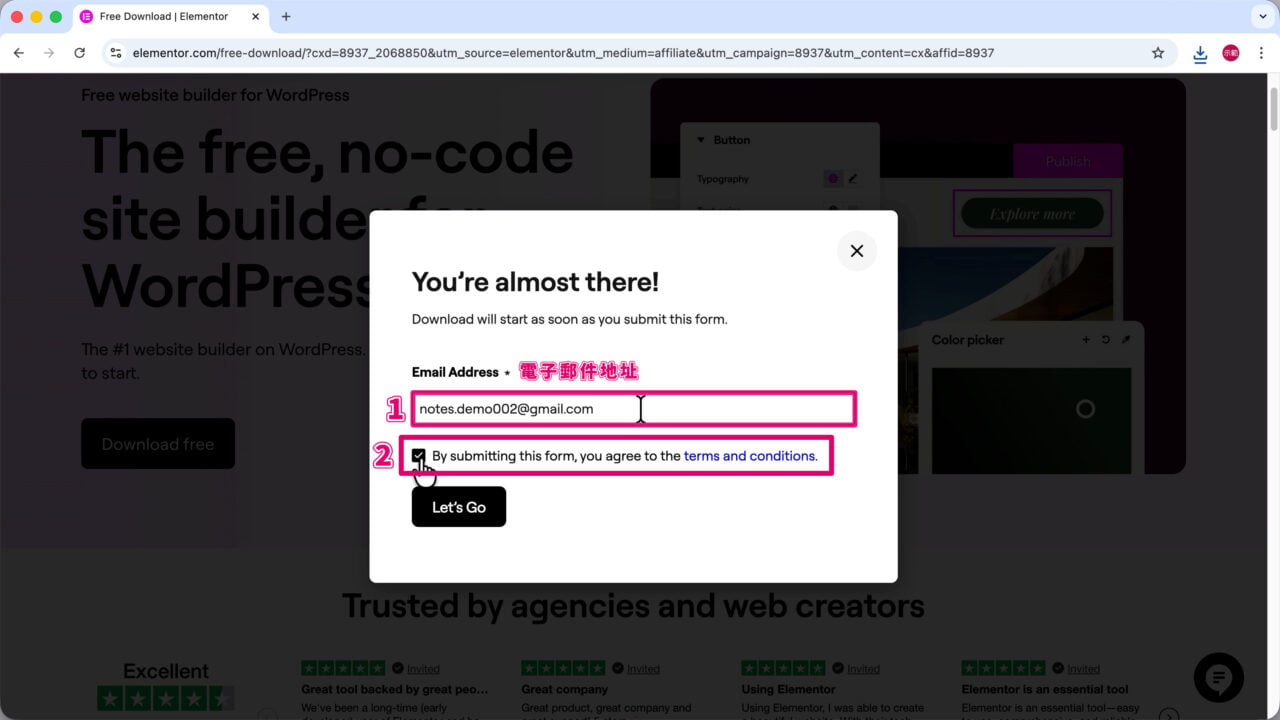Bookmark page with star icon
The image size is (1280, 720).
[1158, 53]
